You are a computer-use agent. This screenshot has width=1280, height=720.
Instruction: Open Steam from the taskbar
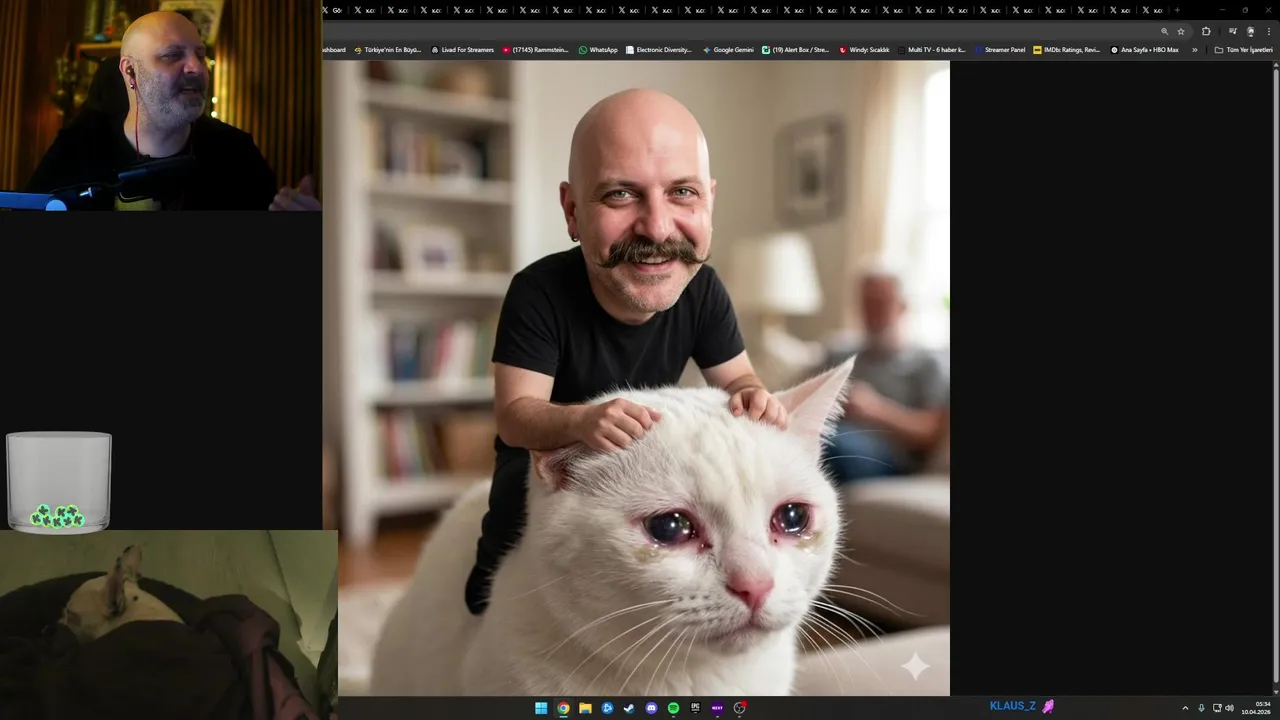point(629,708)
